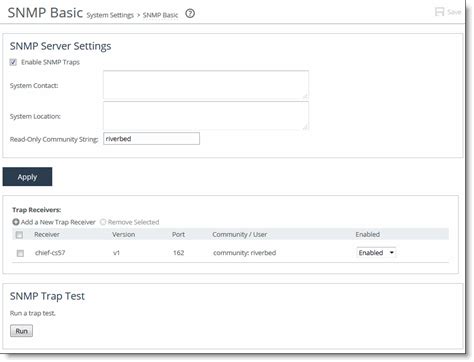
Task: Click the Apply button
Action: coord(27,177)
